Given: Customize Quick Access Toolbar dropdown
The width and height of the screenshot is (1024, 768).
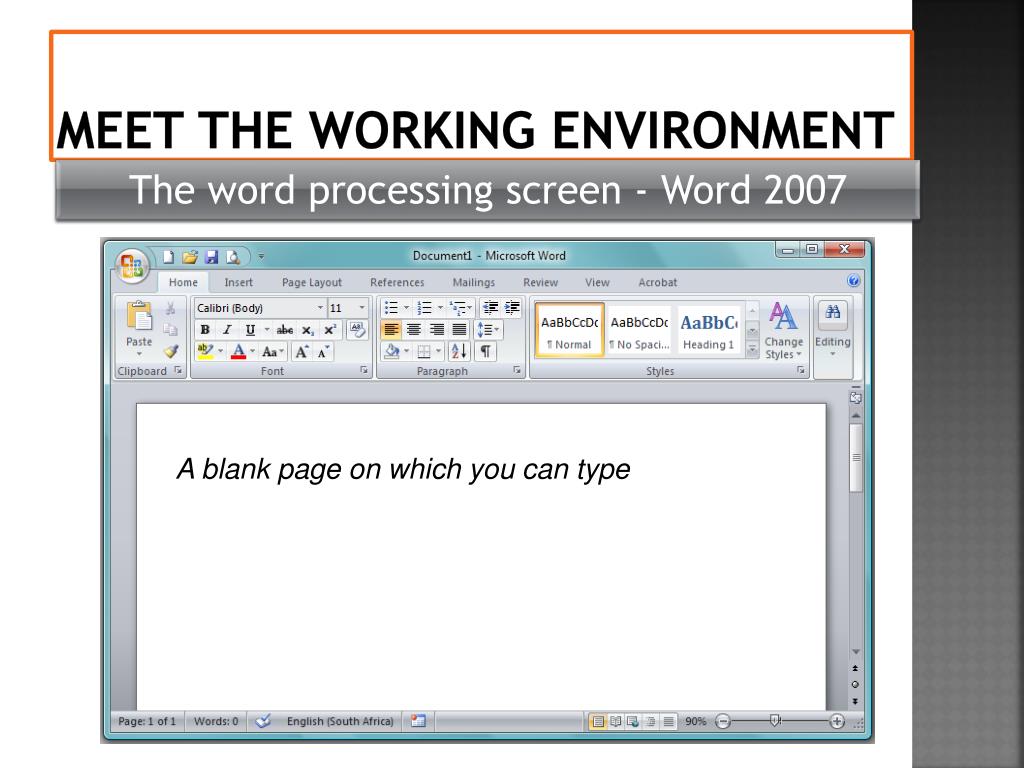Looking at the screenshot, I should tap(261, 257).
